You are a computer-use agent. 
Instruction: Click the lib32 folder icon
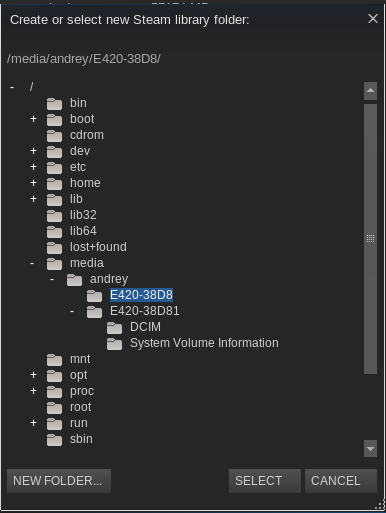54,216
